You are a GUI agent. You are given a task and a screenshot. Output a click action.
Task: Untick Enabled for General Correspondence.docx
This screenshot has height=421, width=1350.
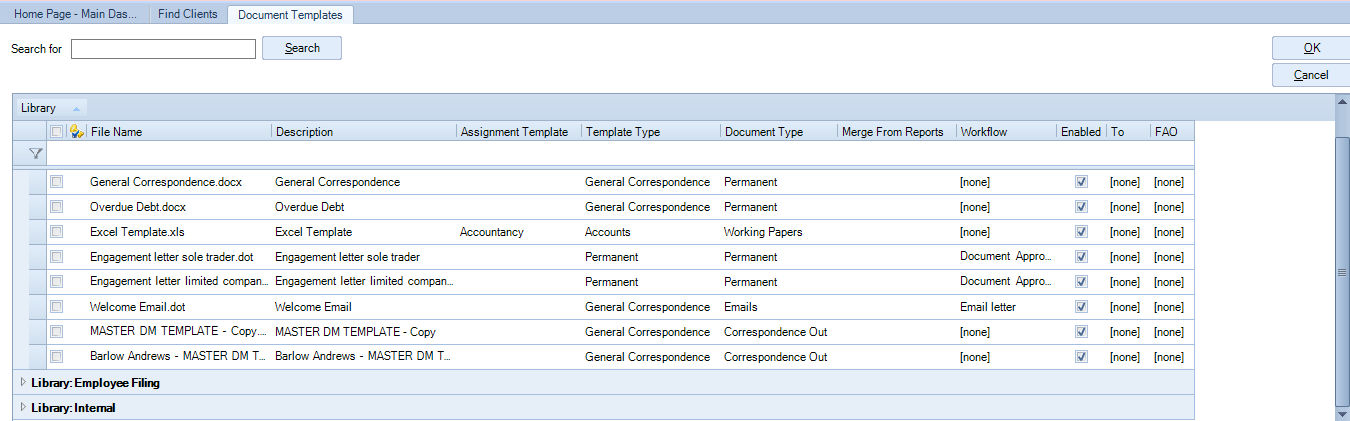pyautogui.click(x=1081, y=182)
